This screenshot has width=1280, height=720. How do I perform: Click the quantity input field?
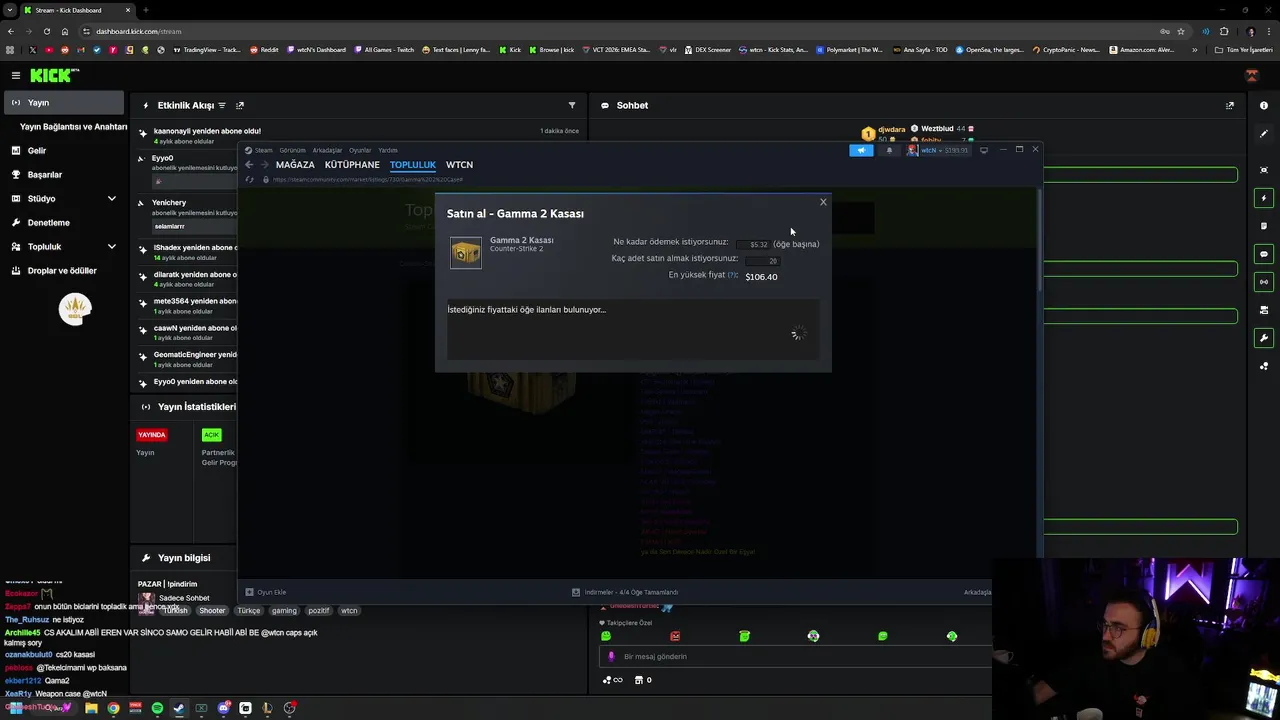point(763,260)
